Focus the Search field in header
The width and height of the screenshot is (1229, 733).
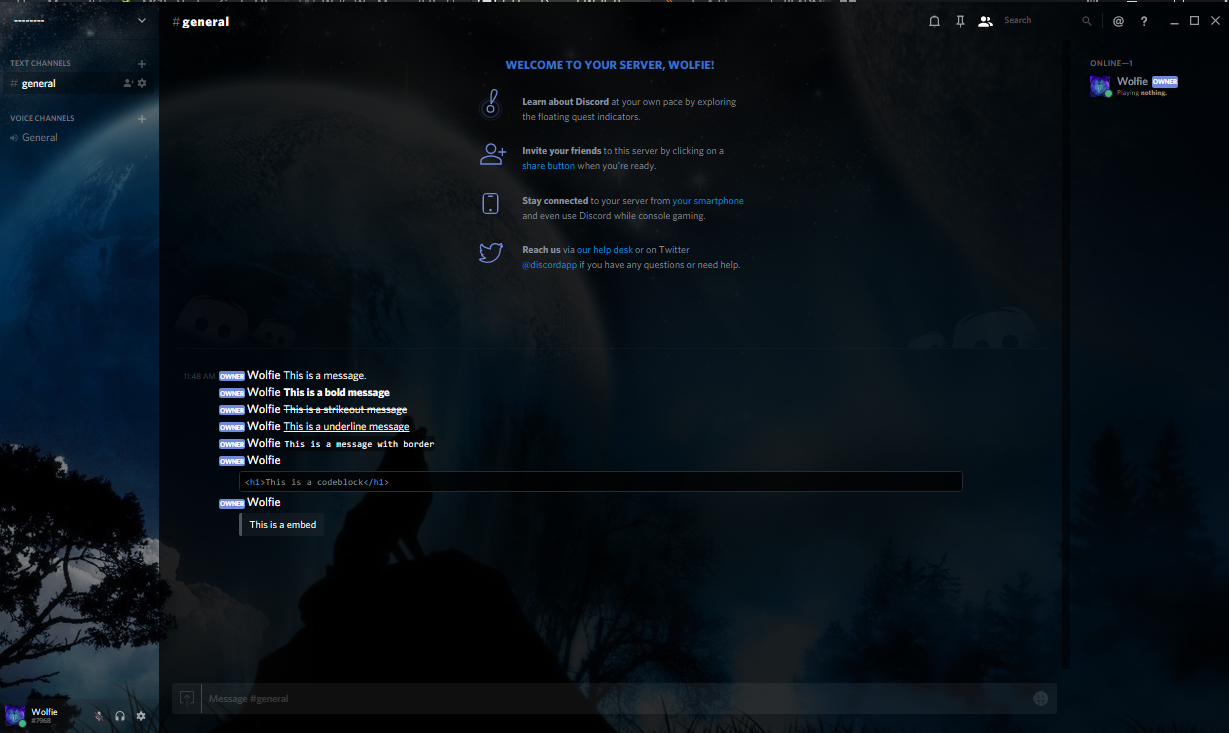tap(1040, 20)
